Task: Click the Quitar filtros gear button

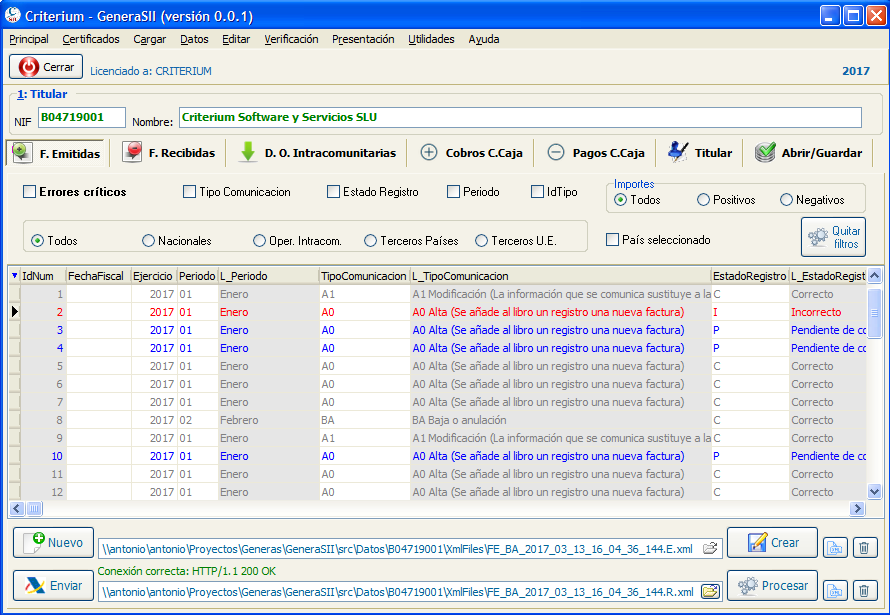Action: click(x=833, y=237)
